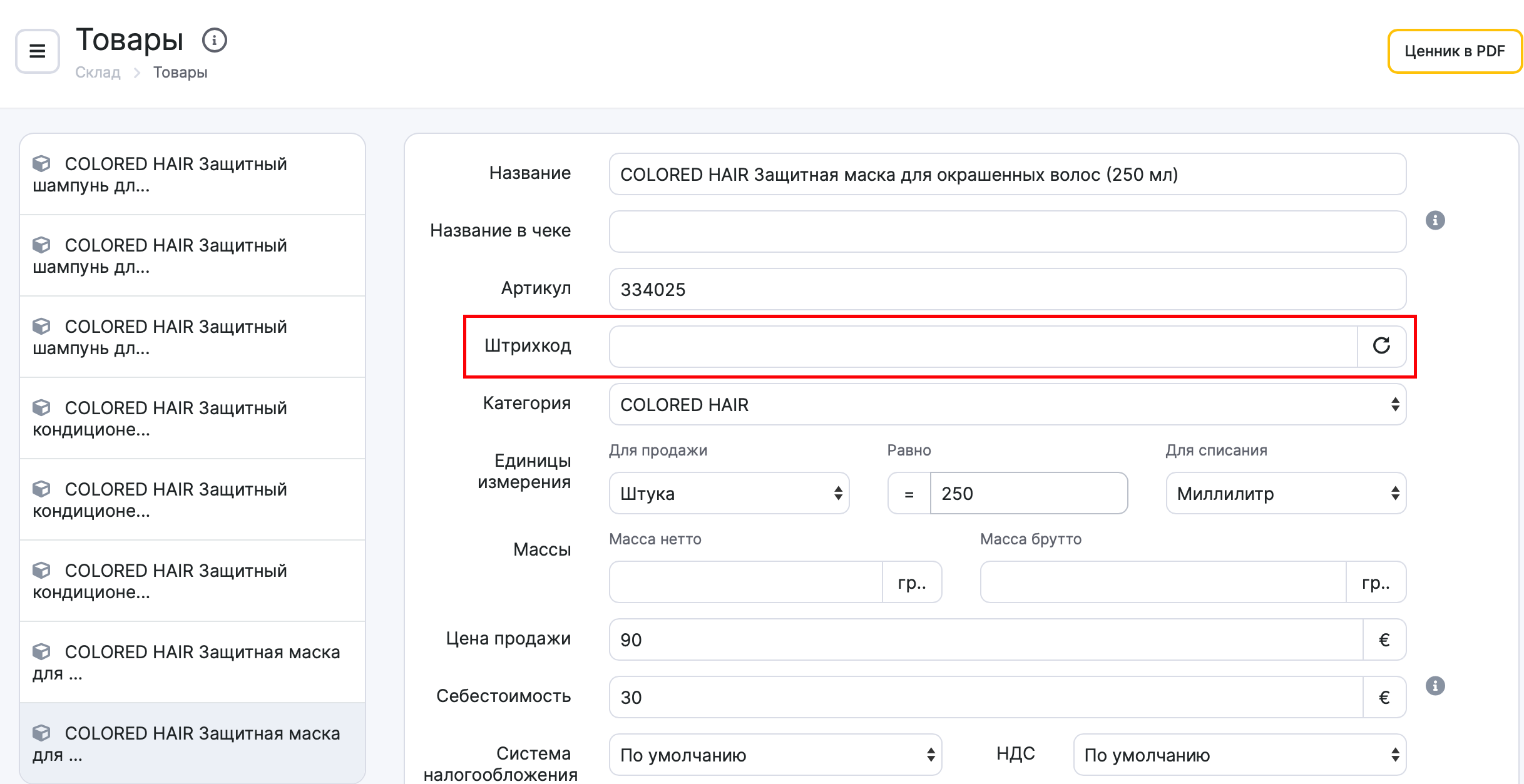
Task: Click box icon of first кондиционер item
Action: click(41, 408)
